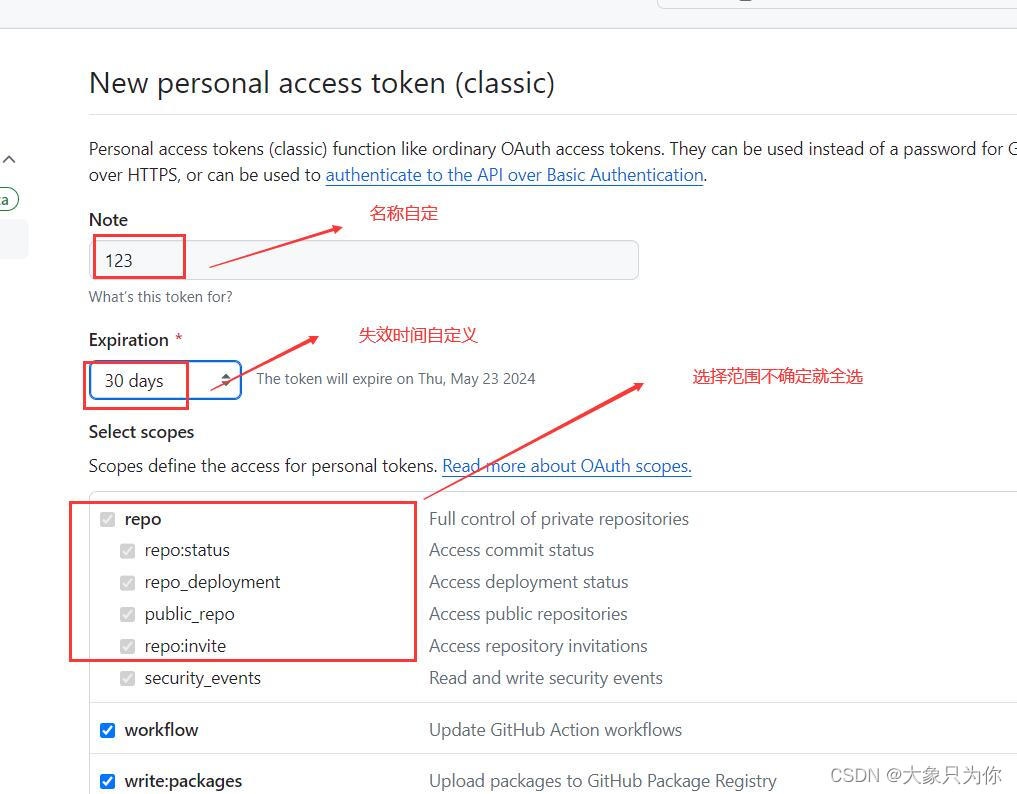The image size is (1017, 794).
Task: Click the Expiration stepper down arrow
Action: click(x=226, y=386)
